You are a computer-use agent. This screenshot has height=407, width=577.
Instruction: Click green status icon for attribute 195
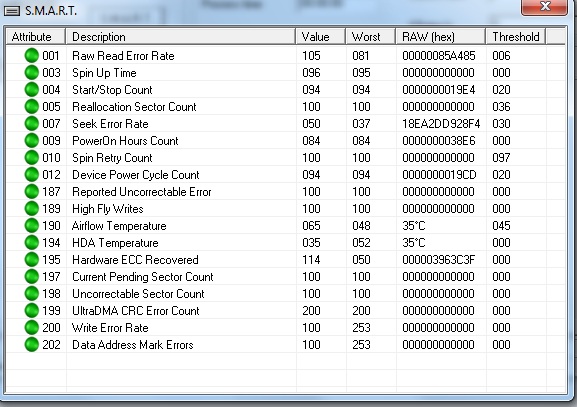pos(32,259)
